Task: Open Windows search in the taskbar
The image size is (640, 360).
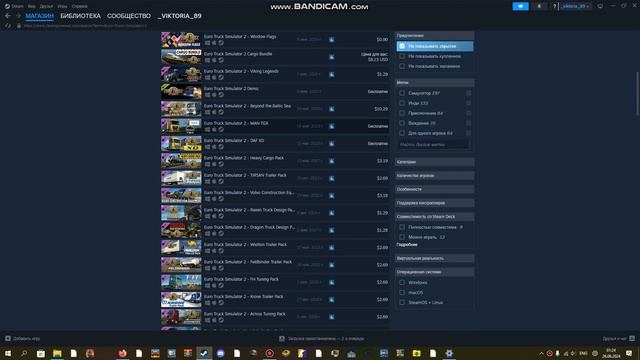Action: 24,353
